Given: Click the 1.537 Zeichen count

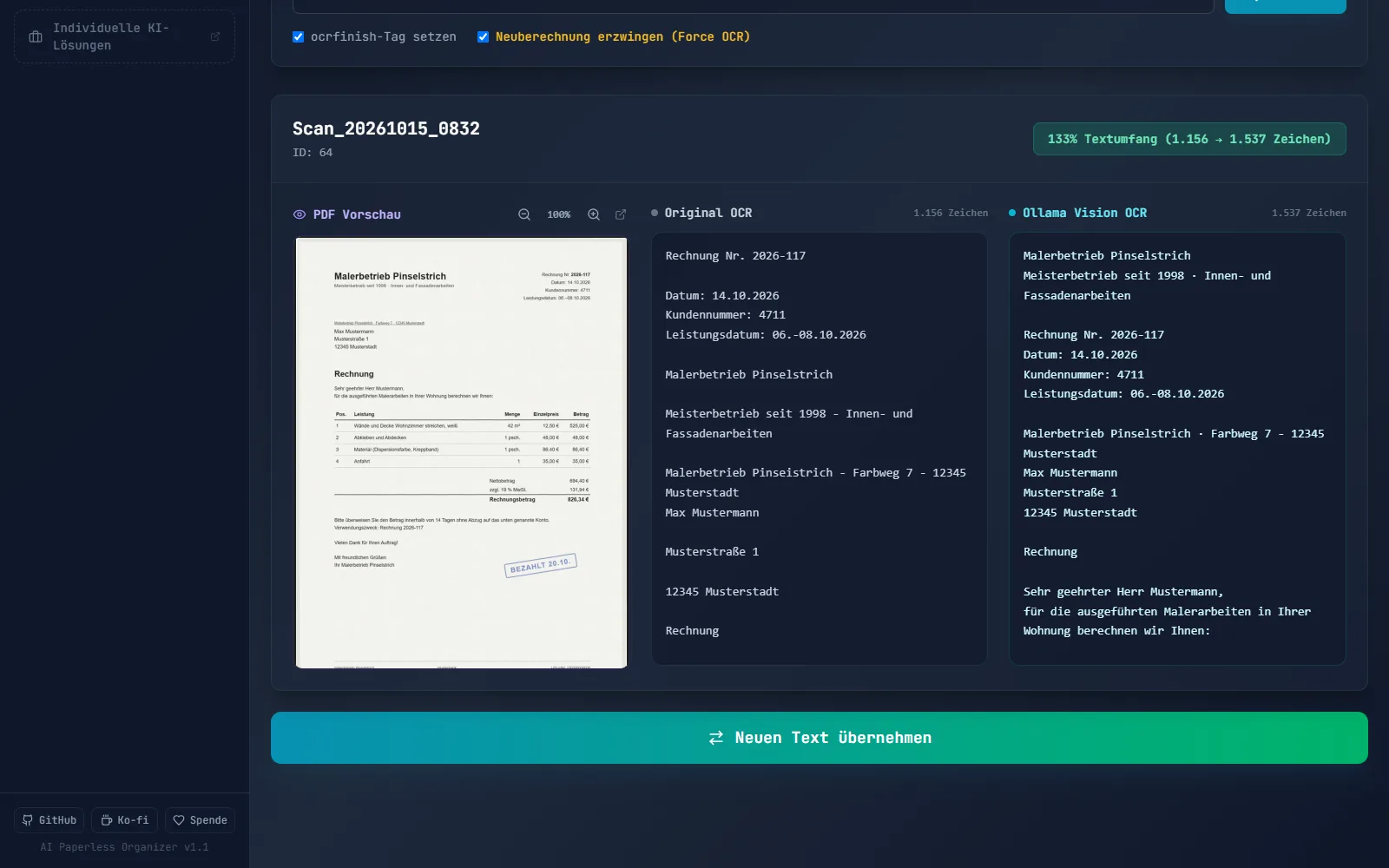Looking at the screenshot, I should coord(1309,213).
